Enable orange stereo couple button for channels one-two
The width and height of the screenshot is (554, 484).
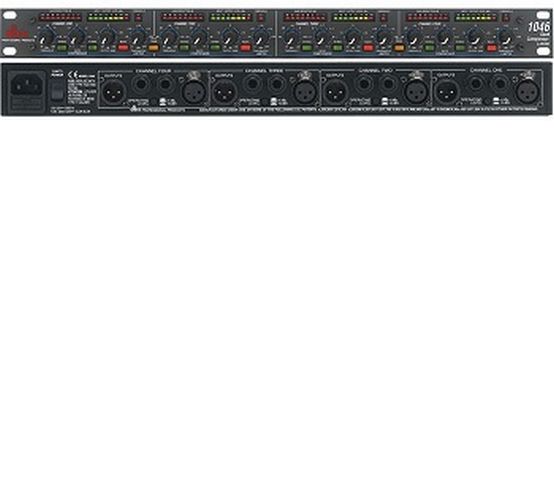(153, 47)
